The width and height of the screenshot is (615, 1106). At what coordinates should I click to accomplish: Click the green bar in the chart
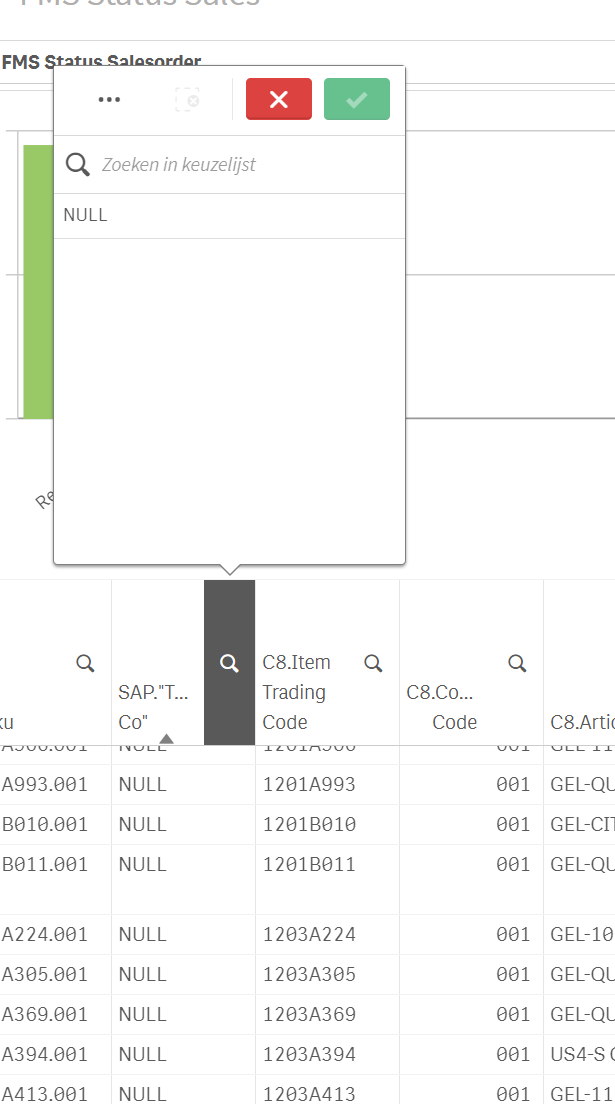pos(38,282)
